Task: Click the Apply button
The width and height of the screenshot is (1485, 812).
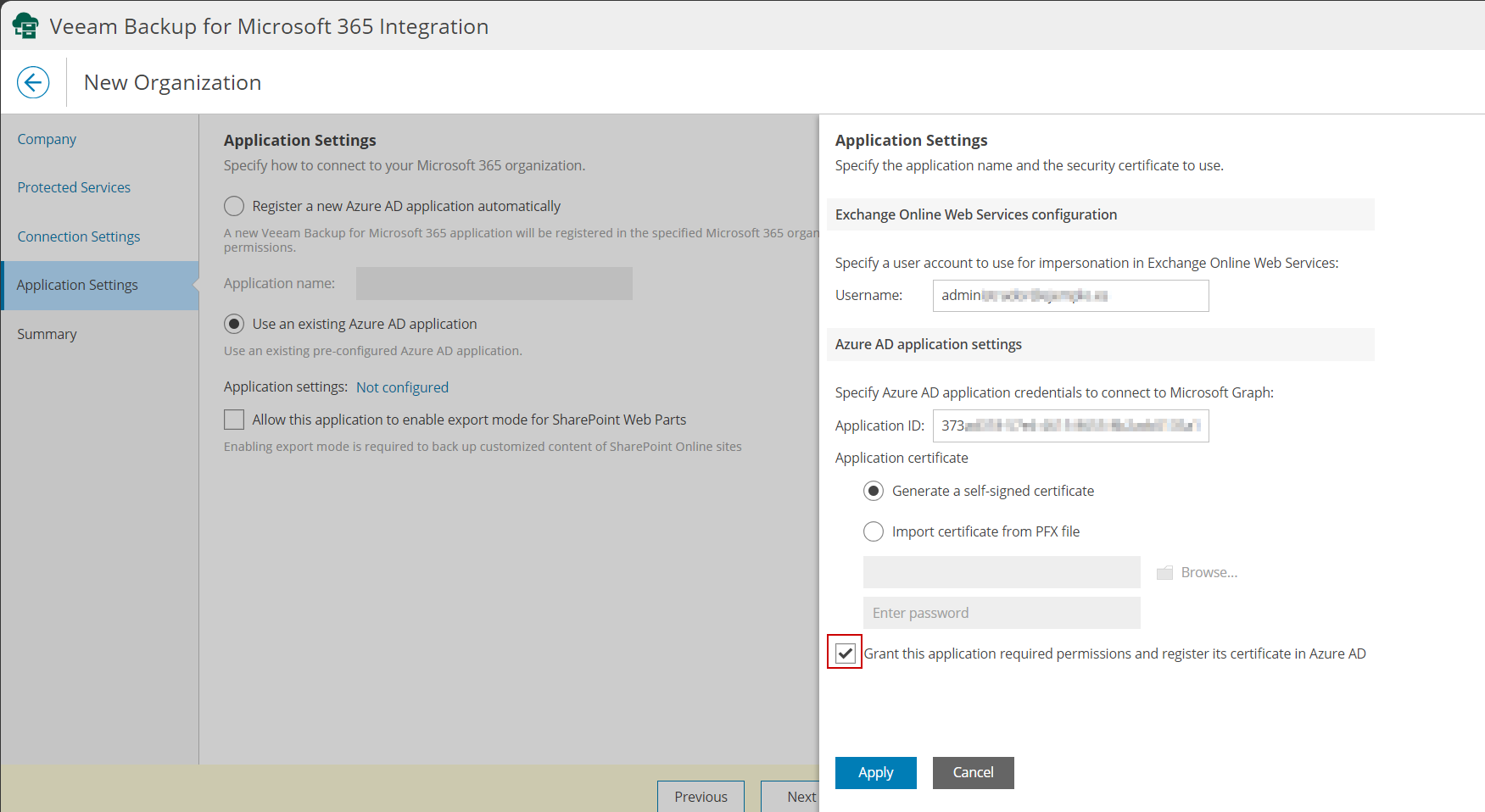Action: (875, 772)
